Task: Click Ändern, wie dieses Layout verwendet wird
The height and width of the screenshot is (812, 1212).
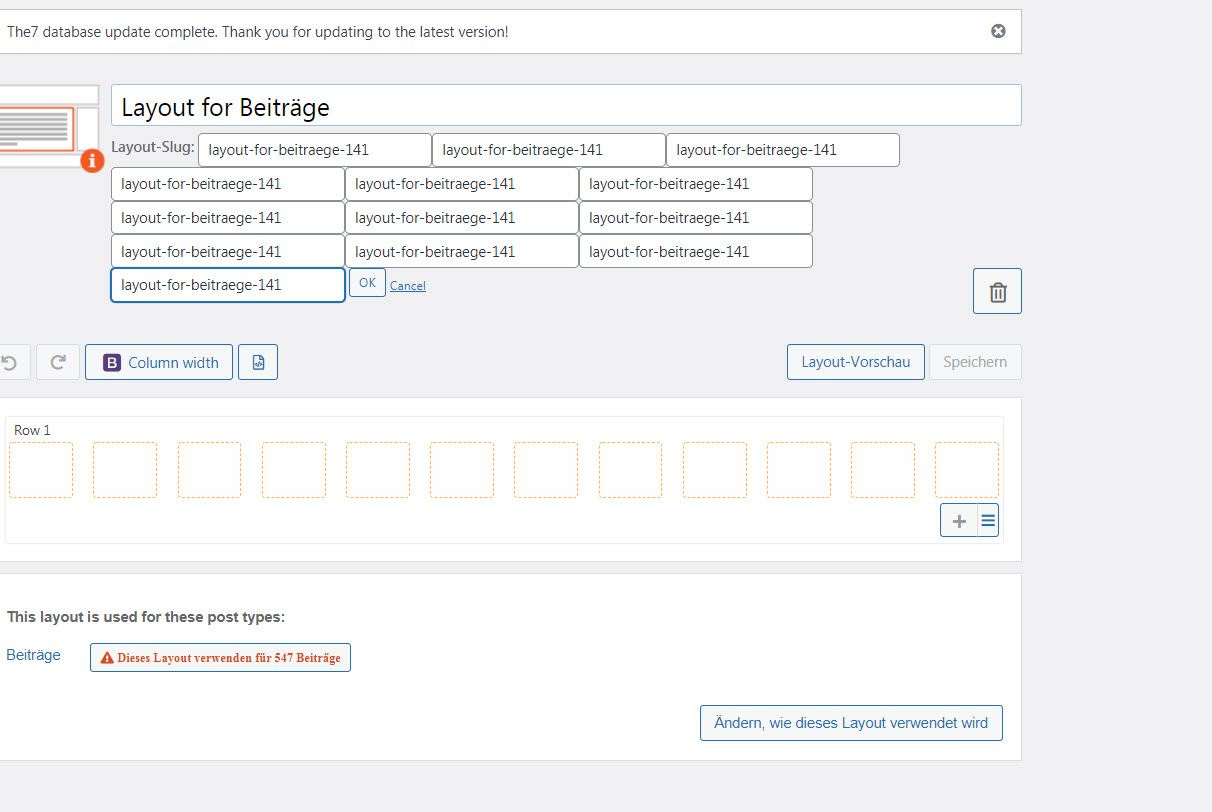Action: coord(851,723)
